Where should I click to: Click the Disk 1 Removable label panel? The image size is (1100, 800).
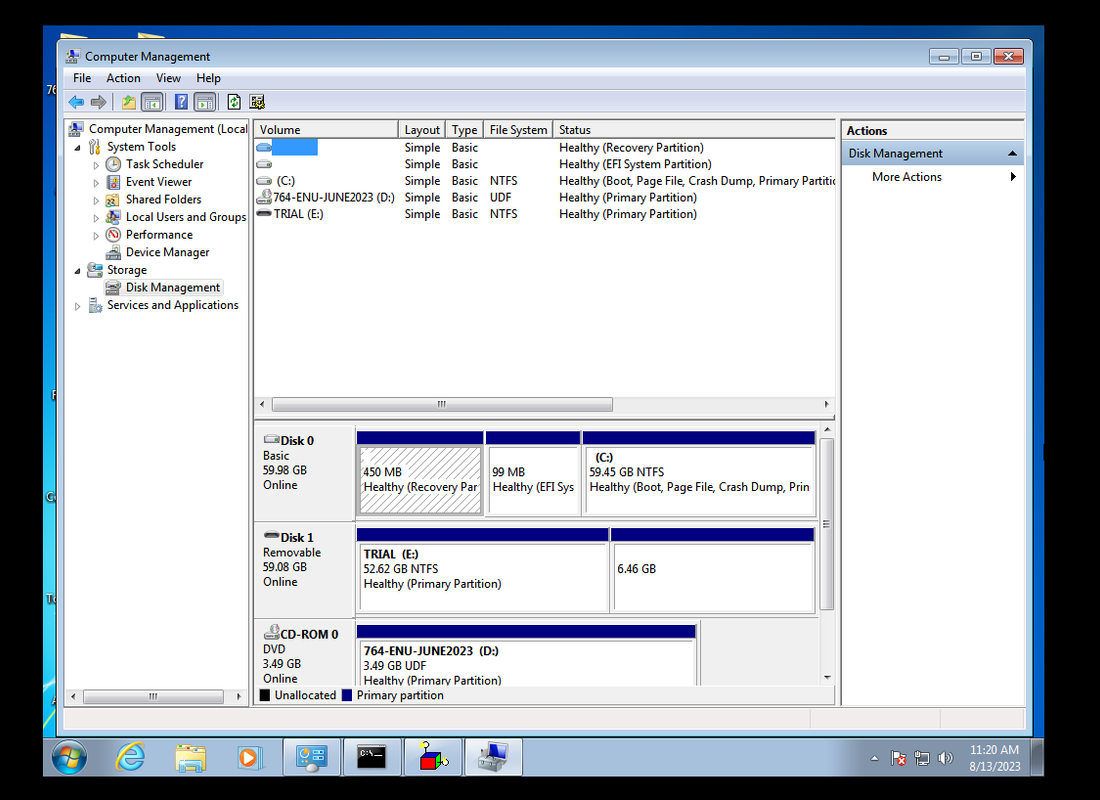point(304,569)
